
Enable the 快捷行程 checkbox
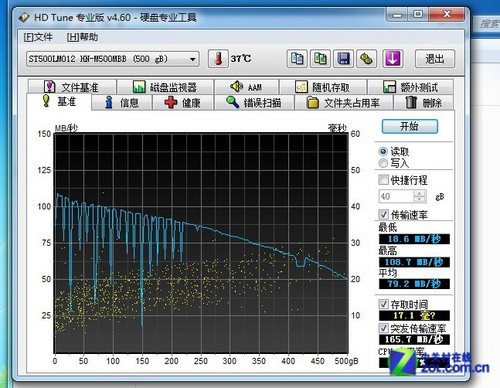pyautogui.click(x=383, y=180)
